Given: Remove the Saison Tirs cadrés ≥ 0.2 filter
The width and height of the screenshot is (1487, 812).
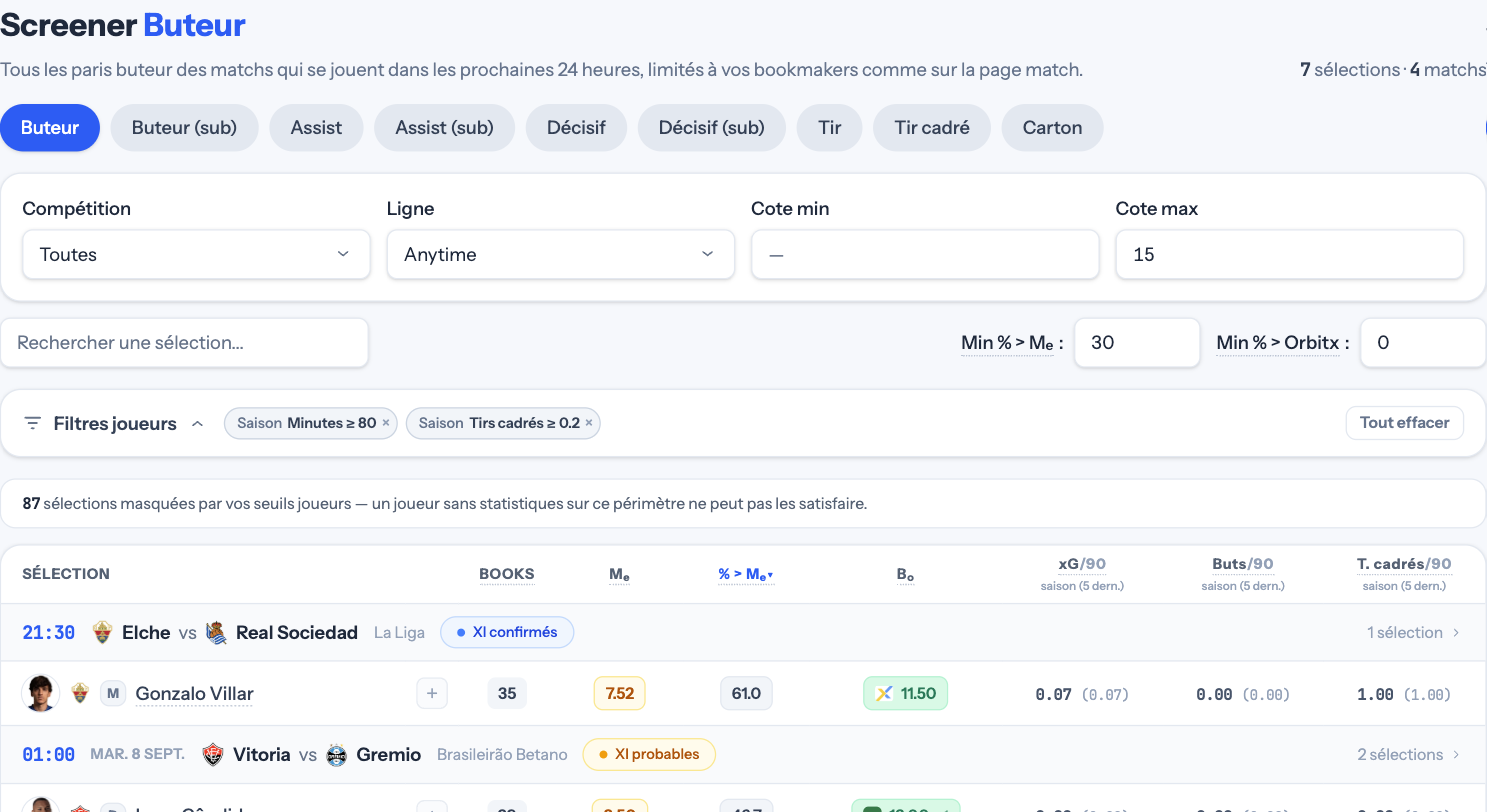Looking at the screenshot, I should 589,423.
